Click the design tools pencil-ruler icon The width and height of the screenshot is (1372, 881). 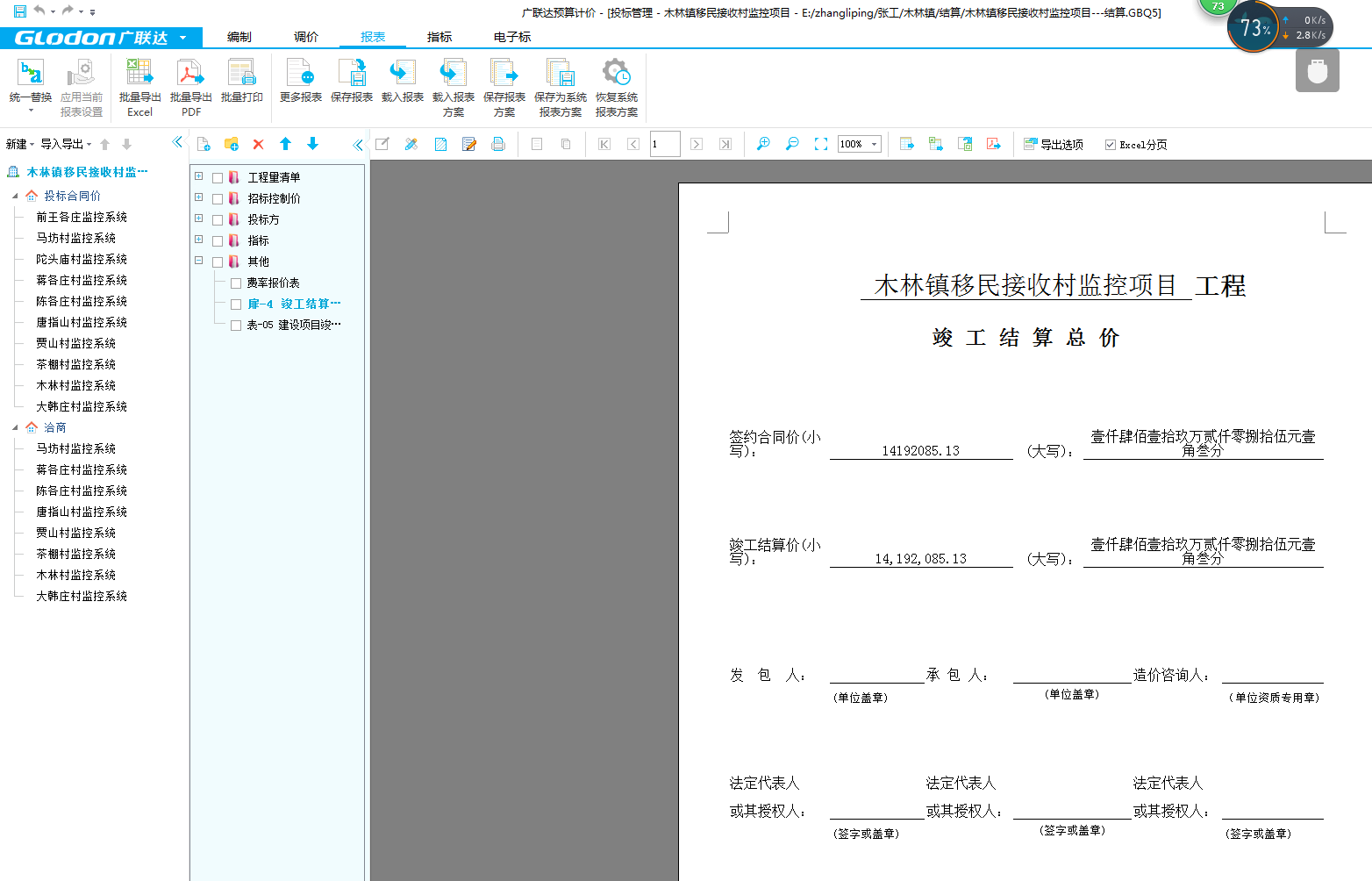coord(411,144)
